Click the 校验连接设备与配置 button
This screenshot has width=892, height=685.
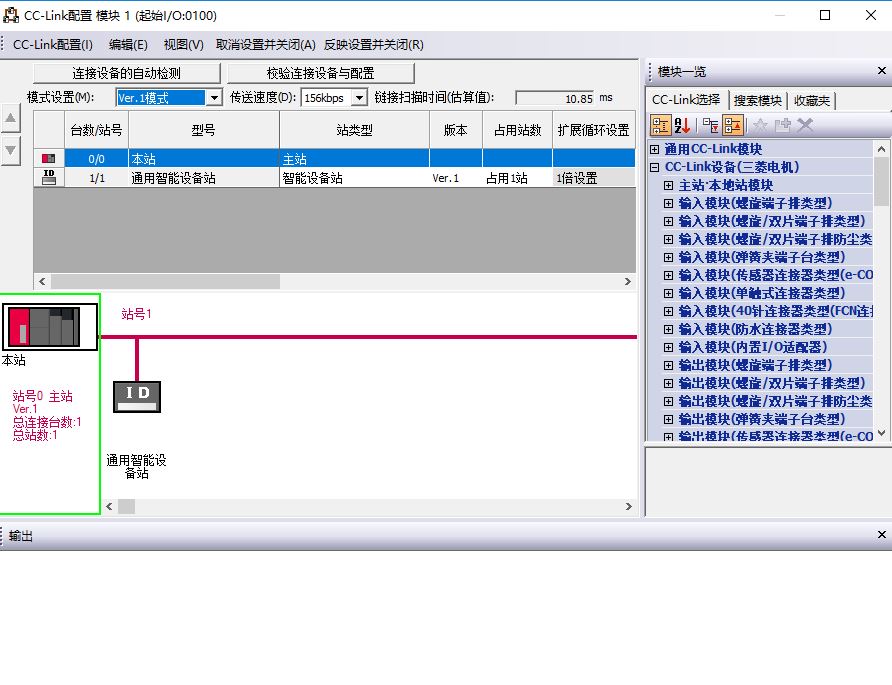pos(320,73)
